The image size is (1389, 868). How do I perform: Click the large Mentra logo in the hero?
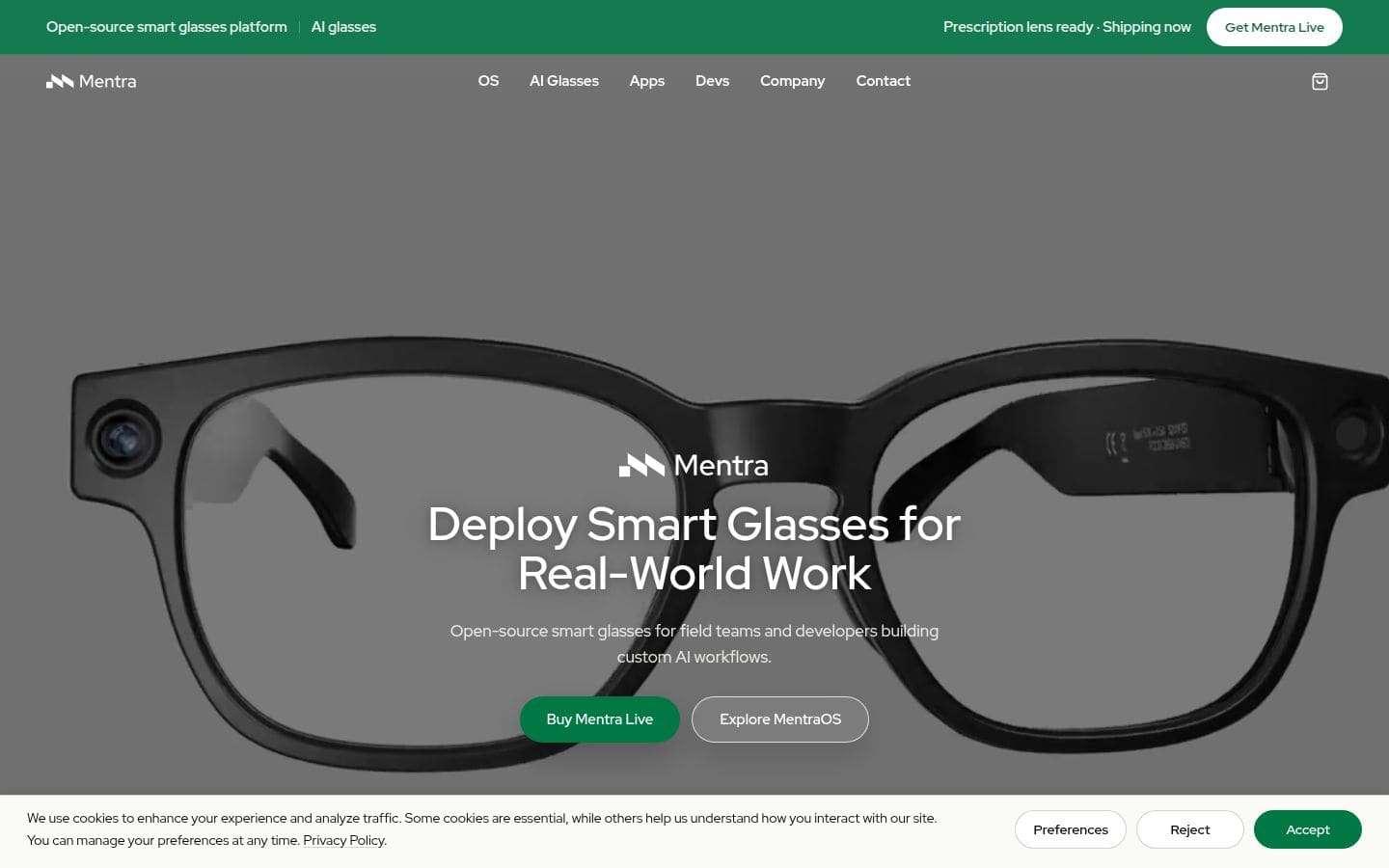[694, 465]
